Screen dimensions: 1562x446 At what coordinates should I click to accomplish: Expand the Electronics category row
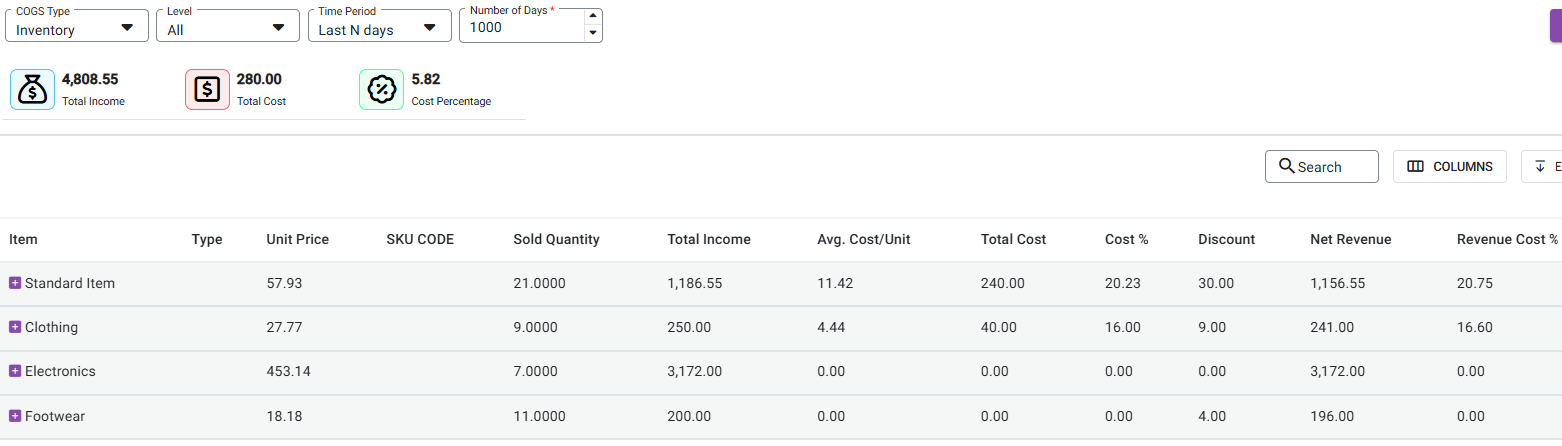pos(15,371)
